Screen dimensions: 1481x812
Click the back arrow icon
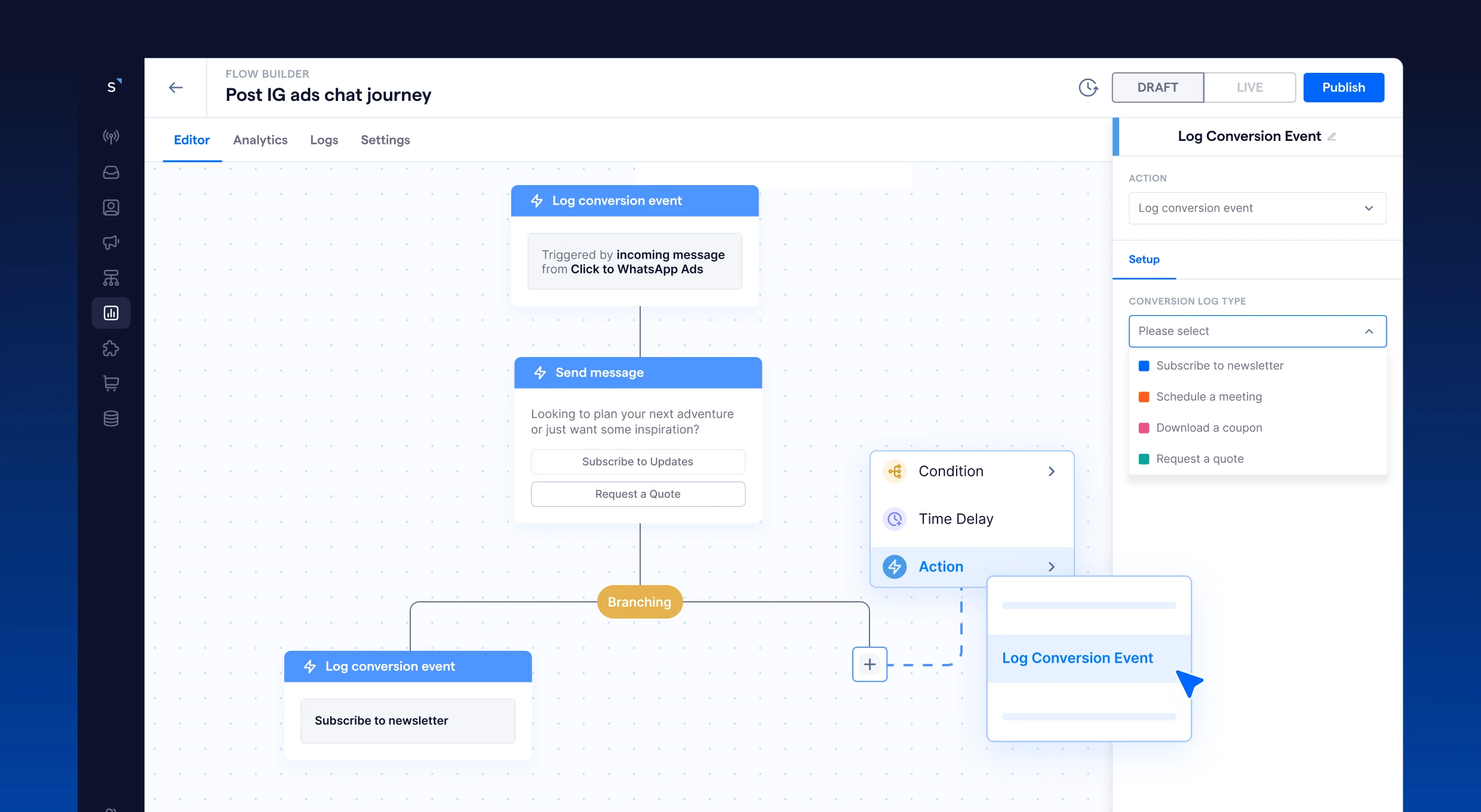click(176, 88)
